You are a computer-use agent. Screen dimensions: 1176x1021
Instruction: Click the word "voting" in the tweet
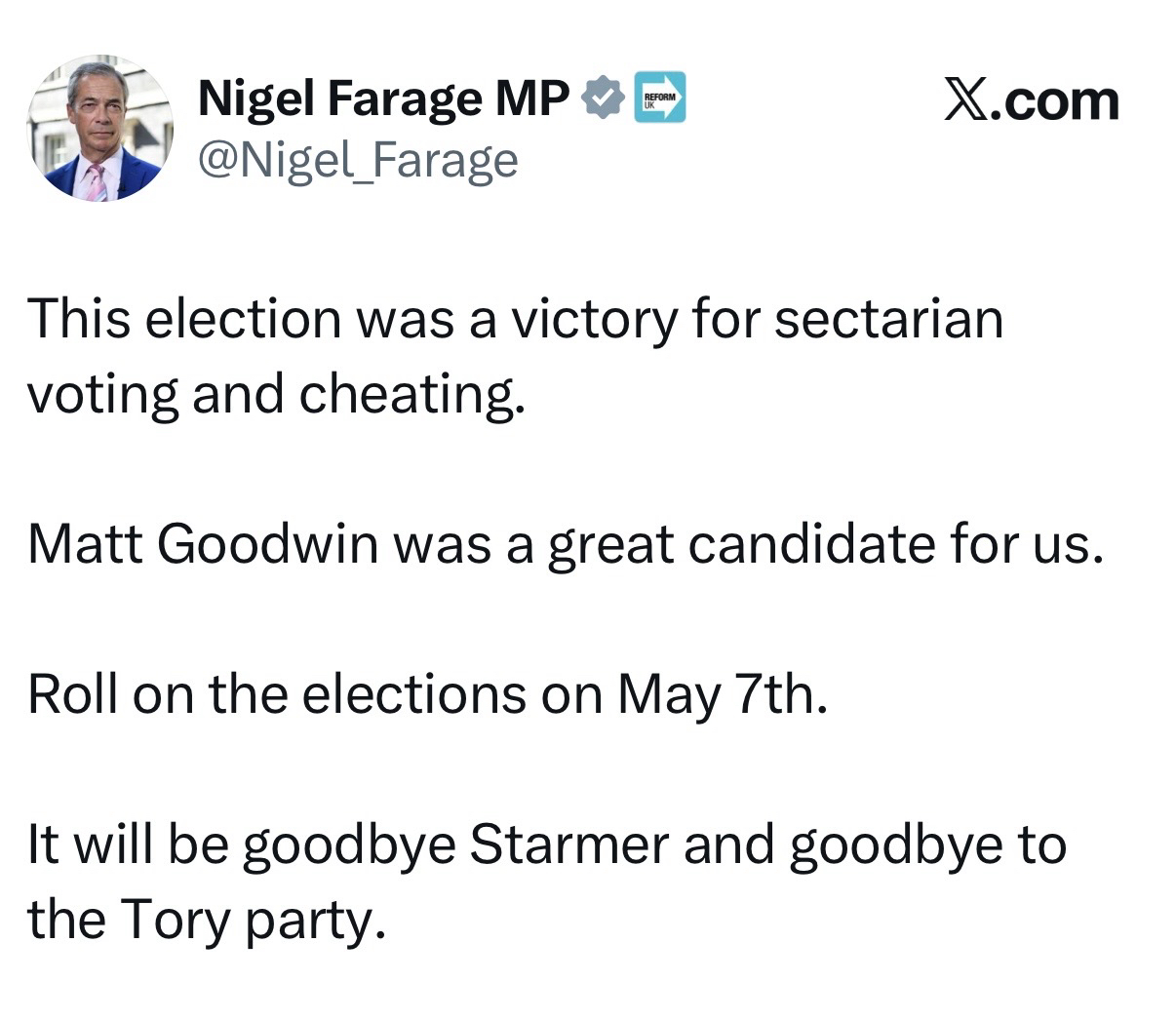click(102, 393)
